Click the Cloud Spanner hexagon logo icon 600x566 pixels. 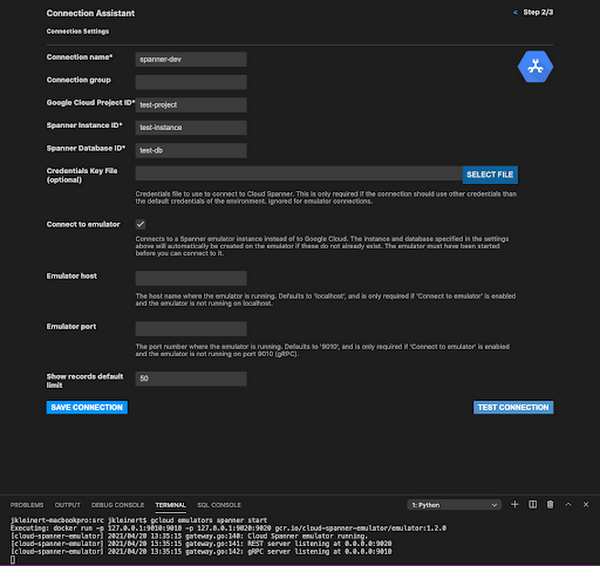tap(535, 67)
